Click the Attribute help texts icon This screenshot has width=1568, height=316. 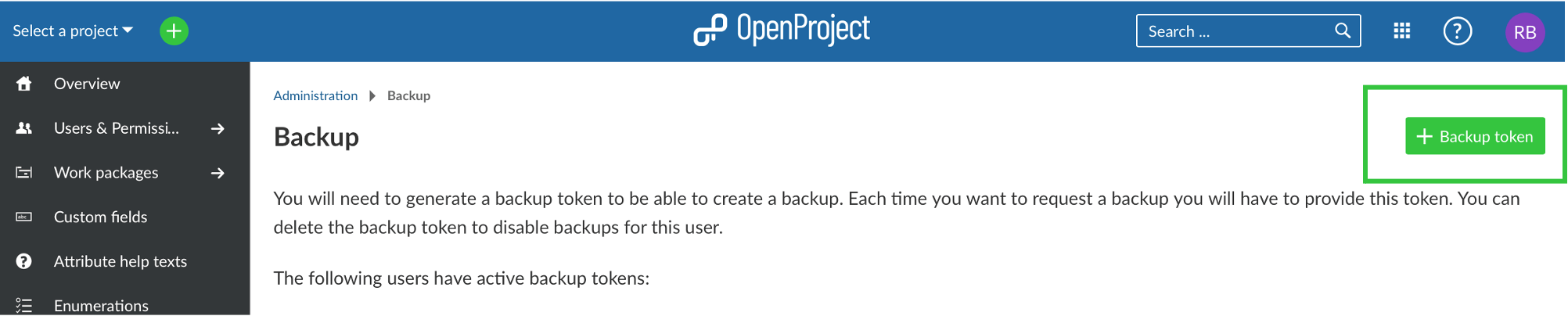tap(24, 261)
